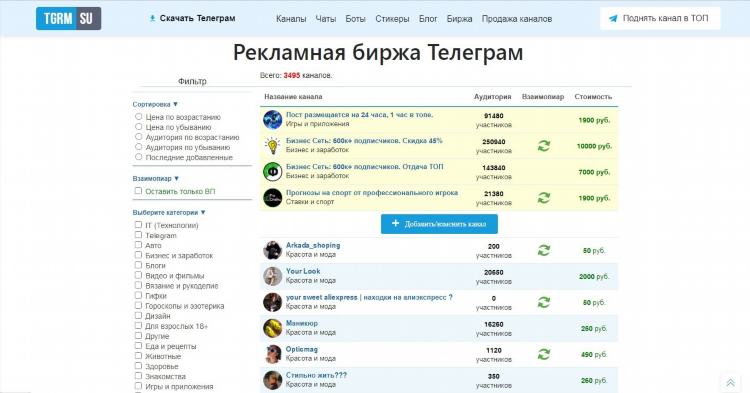Open the Стикеры menu item
This screenshot has height=393, width=750.
pos(392,19)
